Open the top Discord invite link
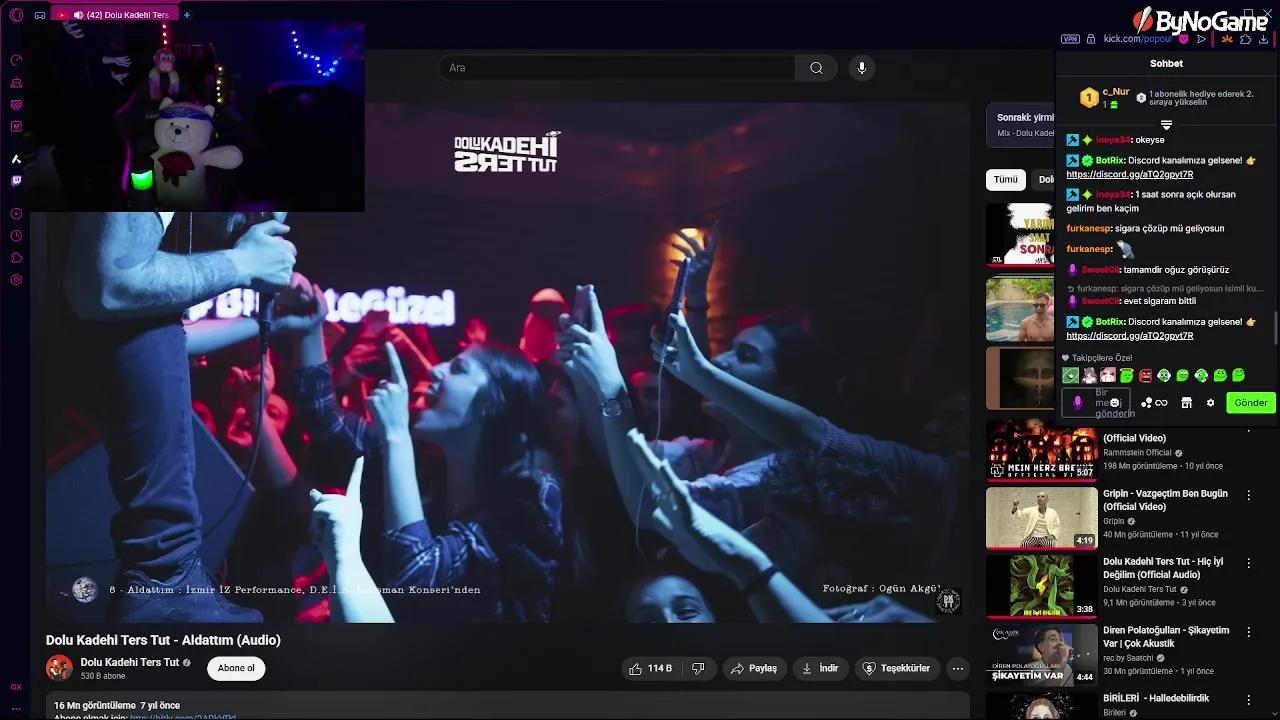The height and width of the screenshot is (720, 1280). point(1129,174)
